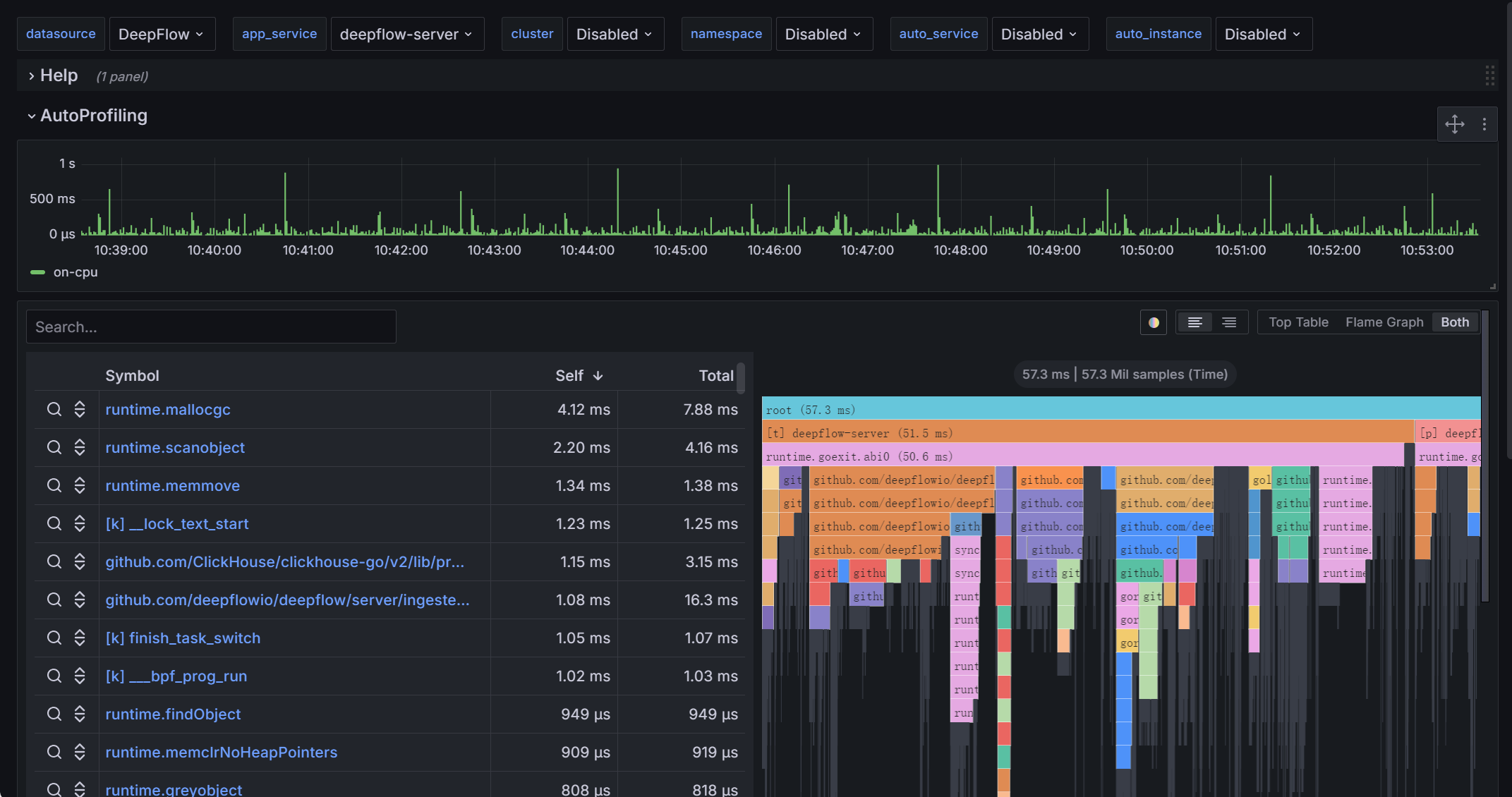The width and height of the screenshot is (1512, 797).
Task: Select right text align for flame graph labels
Action: pos(1229,322)
